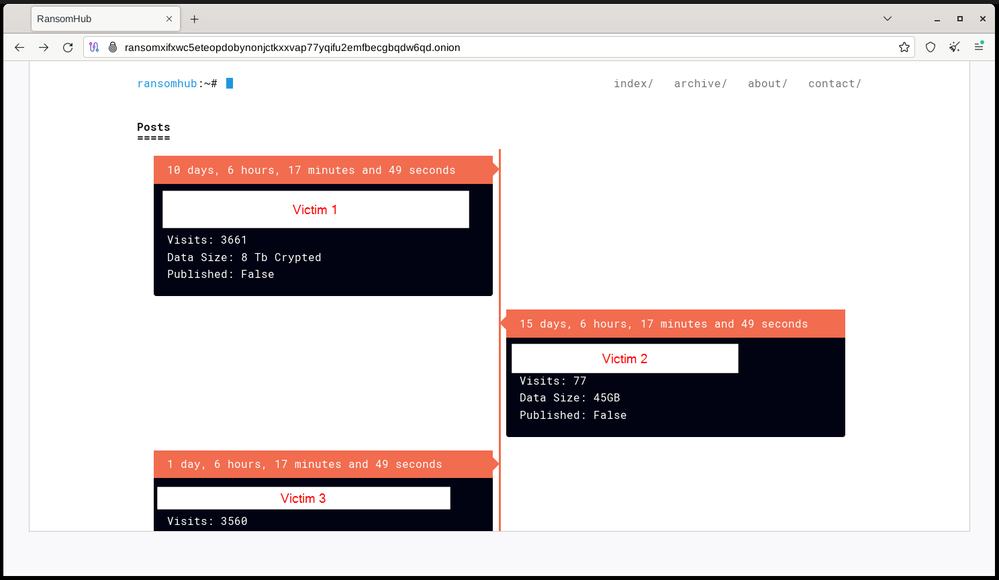Open the shield security level icon
The width and height of the screenshot is (999, 580).
[930, 47]
